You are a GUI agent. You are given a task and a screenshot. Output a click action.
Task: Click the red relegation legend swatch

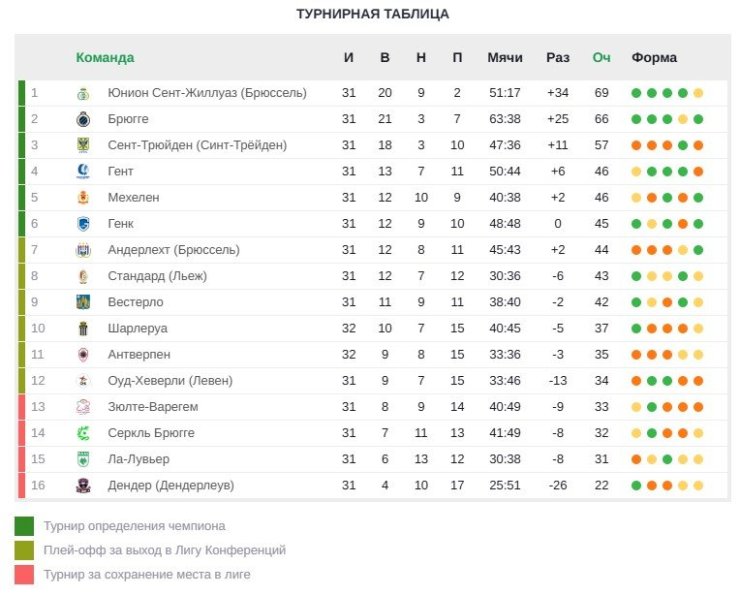point(24,575)
